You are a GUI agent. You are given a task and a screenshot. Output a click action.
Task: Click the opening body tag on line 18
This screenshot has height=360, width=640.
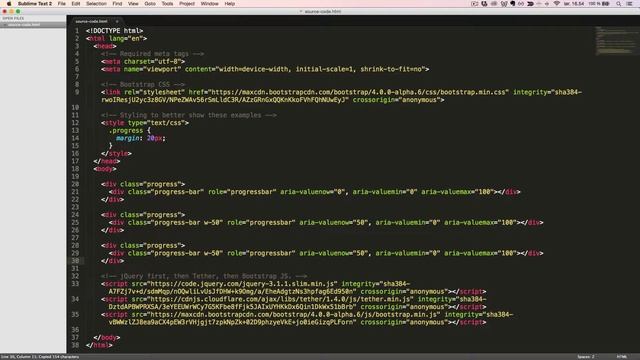pyautogui.click(x=105, y=169)
